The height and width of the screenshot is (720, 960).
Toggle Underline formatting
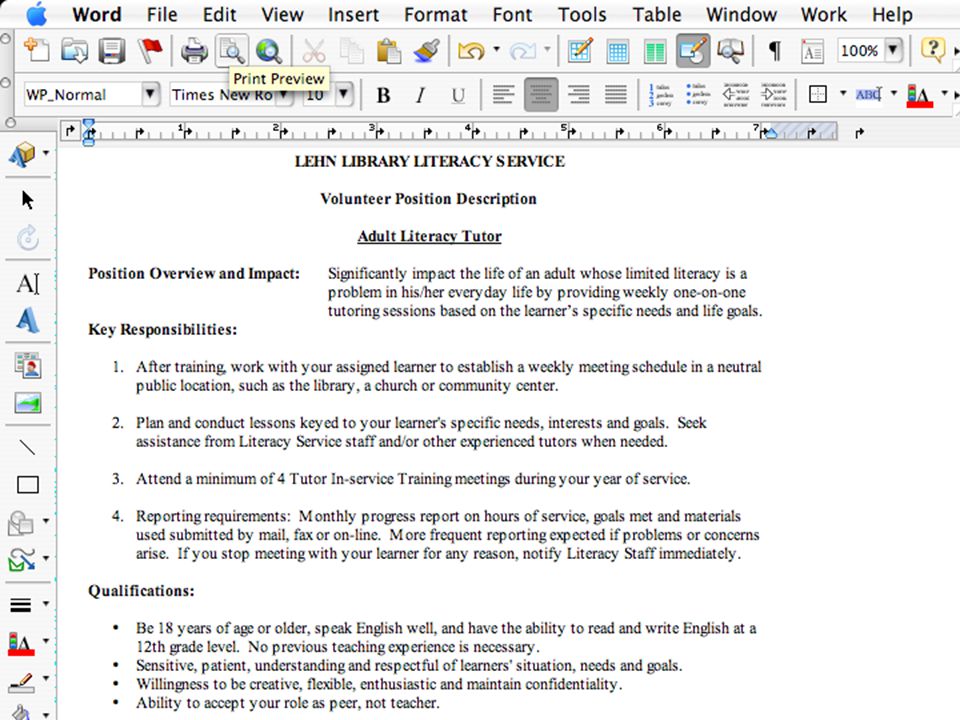[x=457, y=95]
